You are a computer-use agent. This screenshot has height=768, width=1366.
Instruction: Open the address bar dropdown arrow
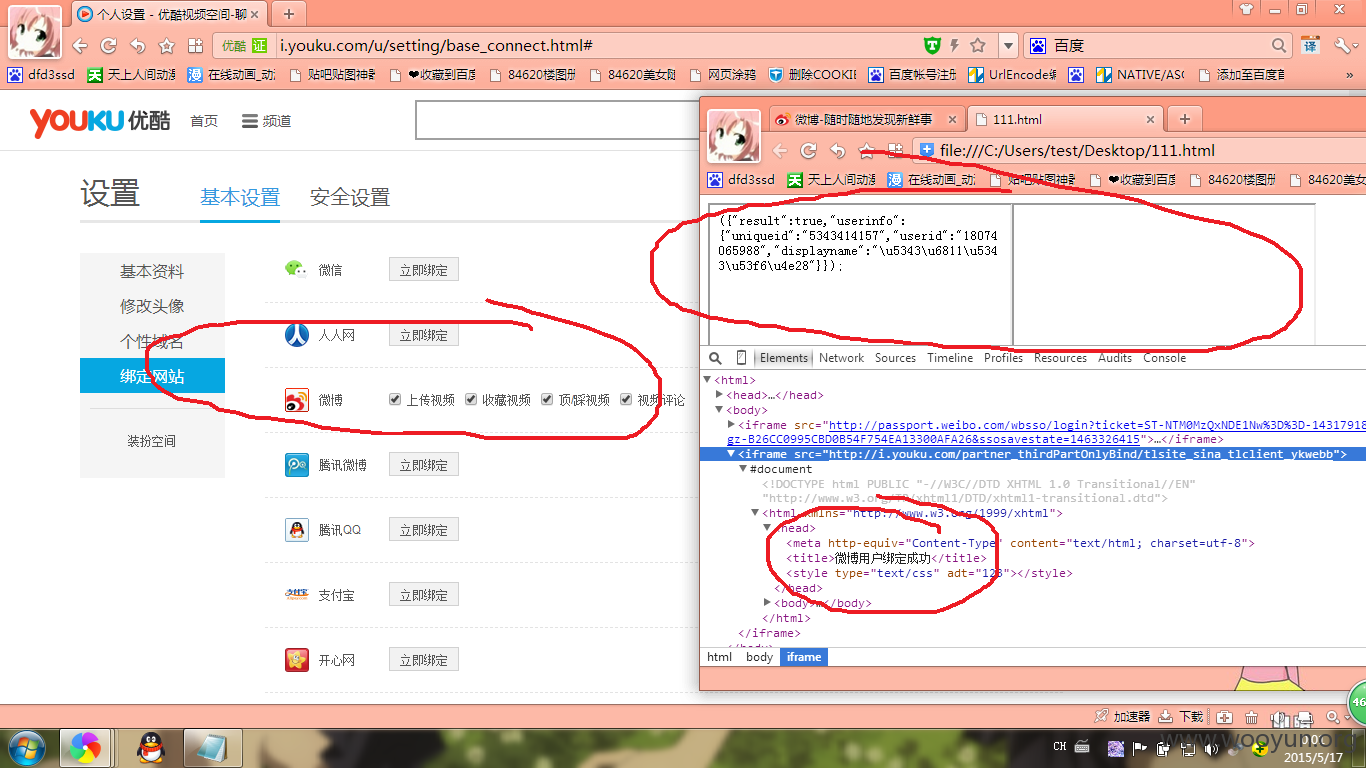[1008, 45]
